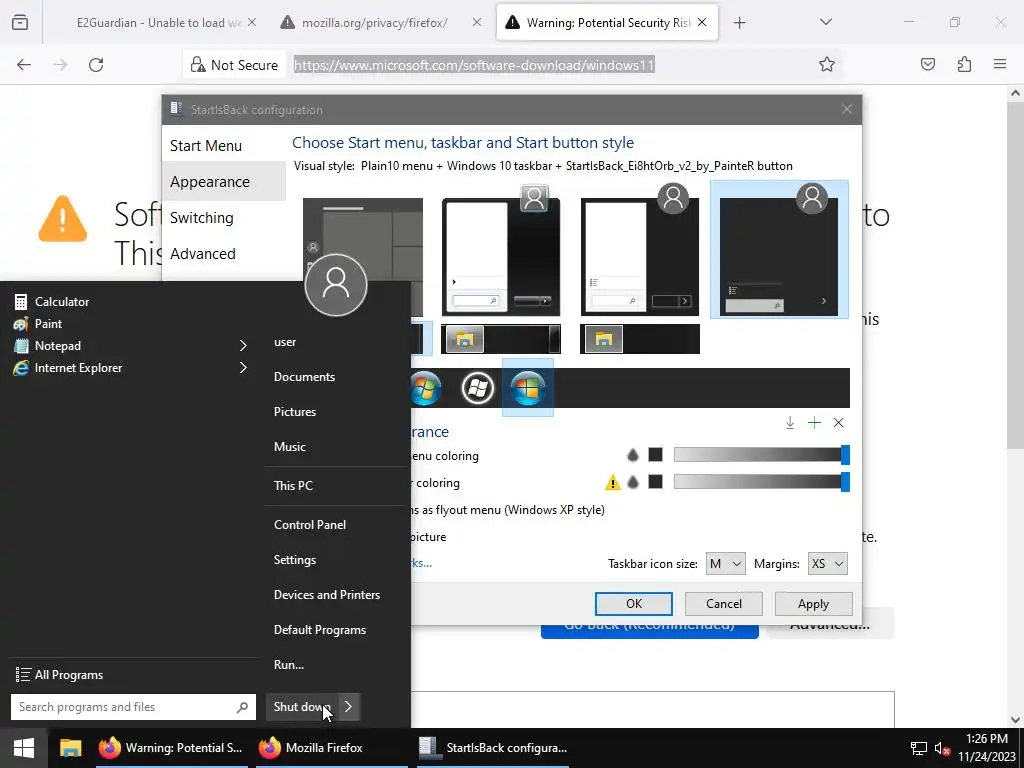This screenshot has height=768, width=1024.
Task: Open File Explorer from the taskbar
Action: 71,748
